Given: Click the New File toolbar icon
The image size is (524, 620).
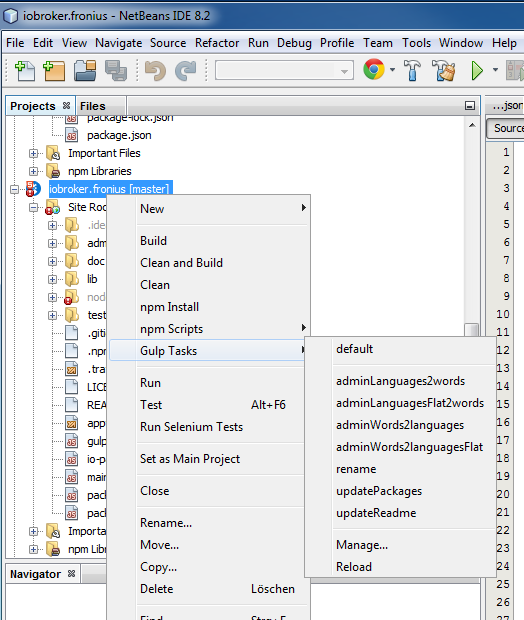Looking at the screenshot, I should tap(25, 71).
